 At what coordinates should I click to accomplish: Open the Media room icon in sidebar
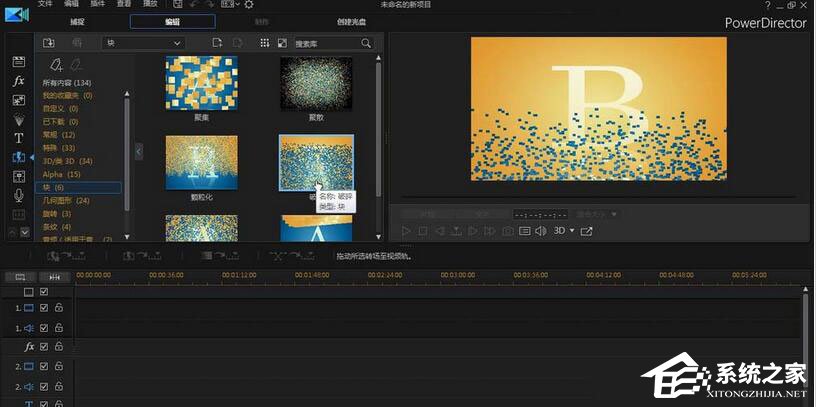pos(18,62)
